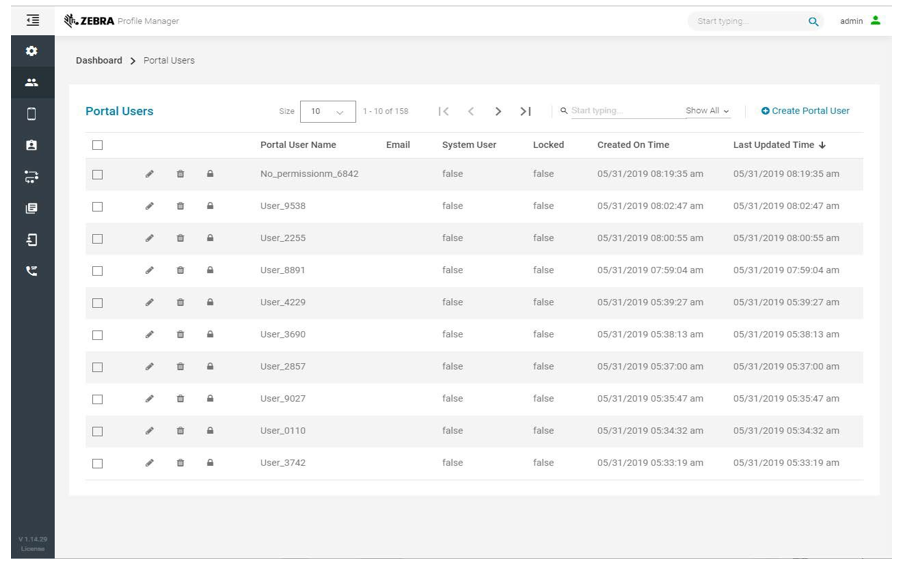The height and width of the screenshot is (564, 903).
Task: Navigate to Dashboard breadcrumb
Action: 99,61
